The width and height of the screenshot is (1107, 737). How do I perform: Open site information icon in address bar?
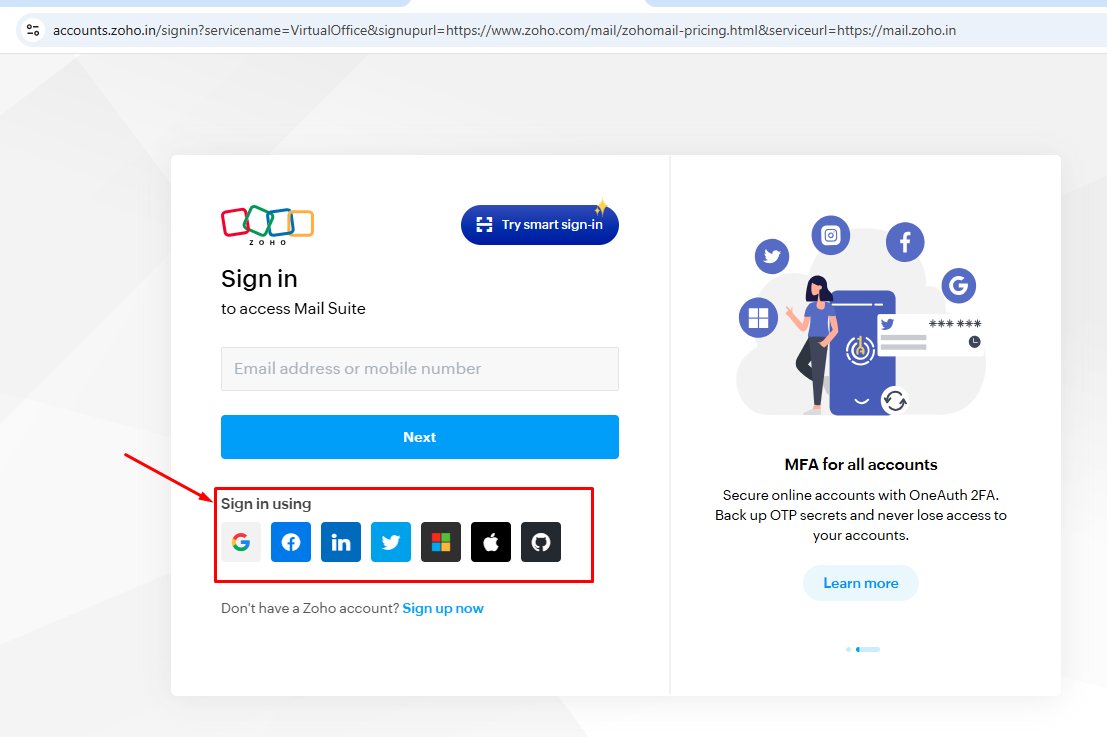click(x=32, y=30)
